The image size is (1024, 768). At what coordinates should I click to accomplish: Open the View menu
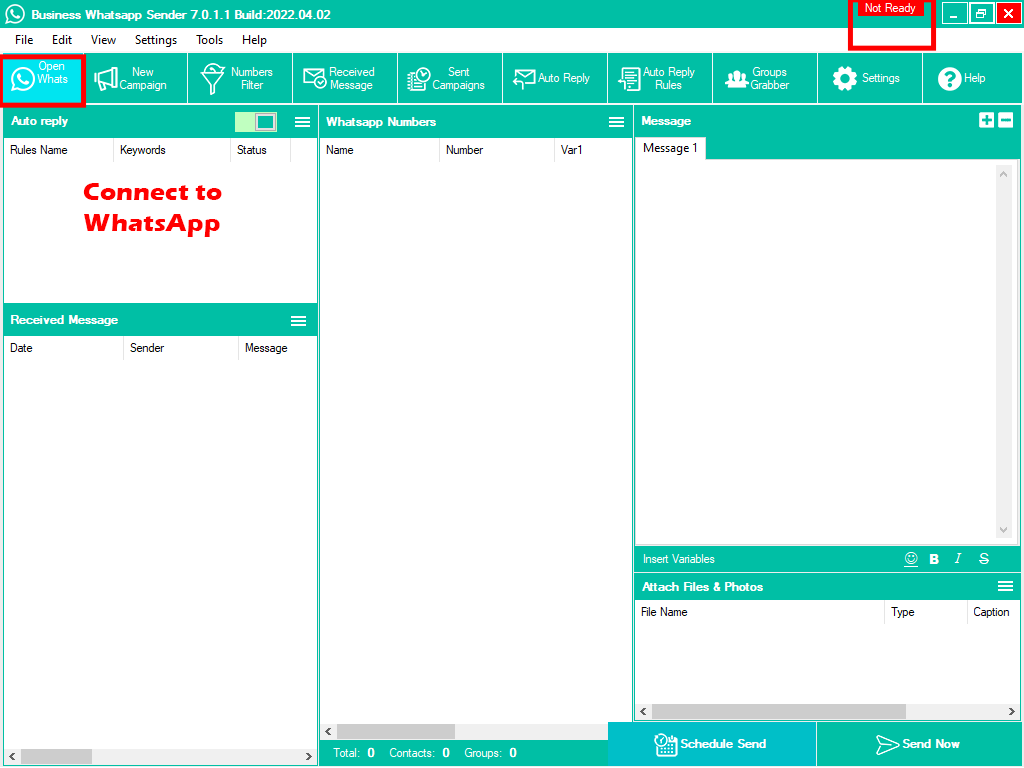pos(103,40)
